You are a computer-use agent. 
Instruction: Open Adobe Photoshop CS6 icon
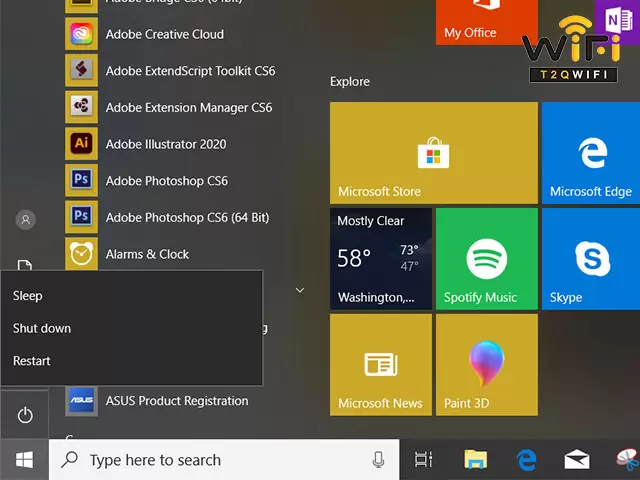[81, 180]
